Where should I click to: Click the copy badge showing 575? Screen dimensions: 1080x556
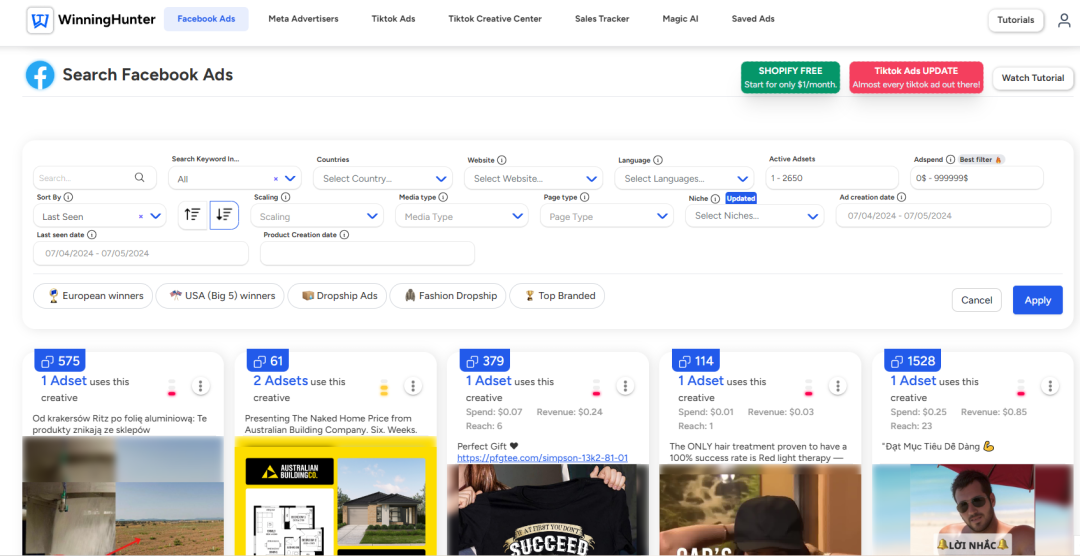tap(60, 361)
